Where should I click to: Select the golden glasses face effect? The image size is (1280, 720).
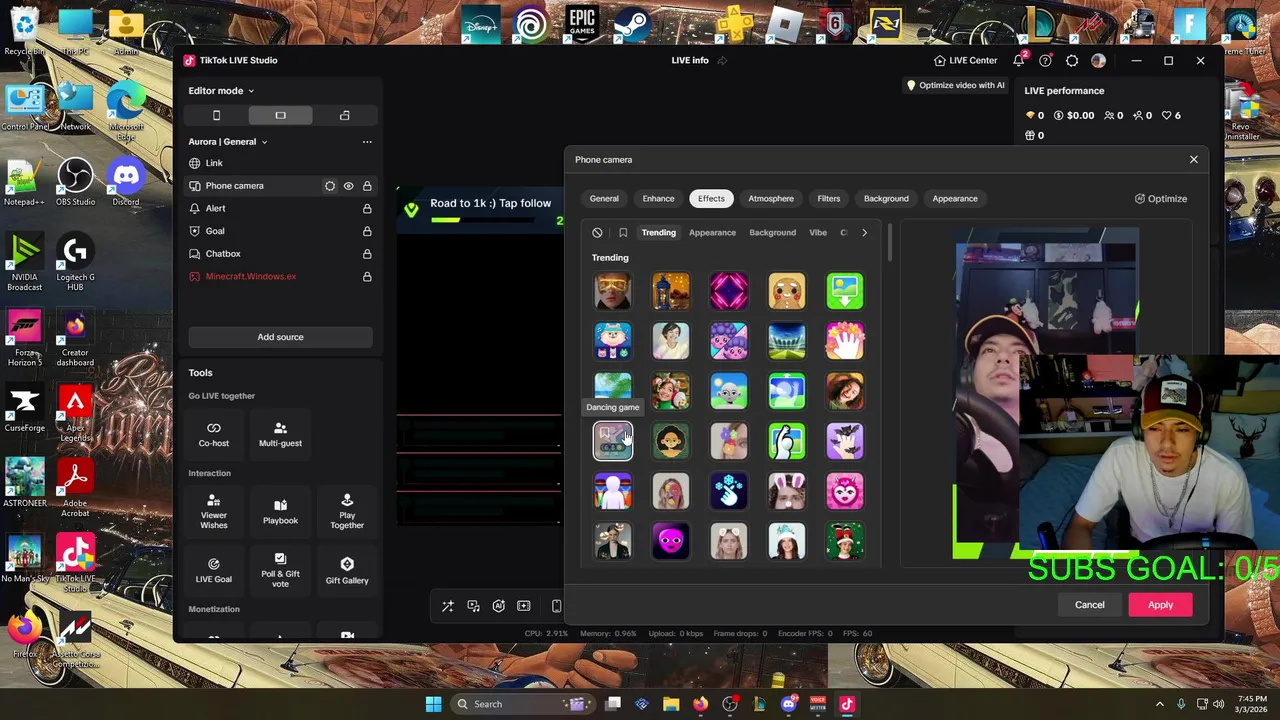[613, 291]
